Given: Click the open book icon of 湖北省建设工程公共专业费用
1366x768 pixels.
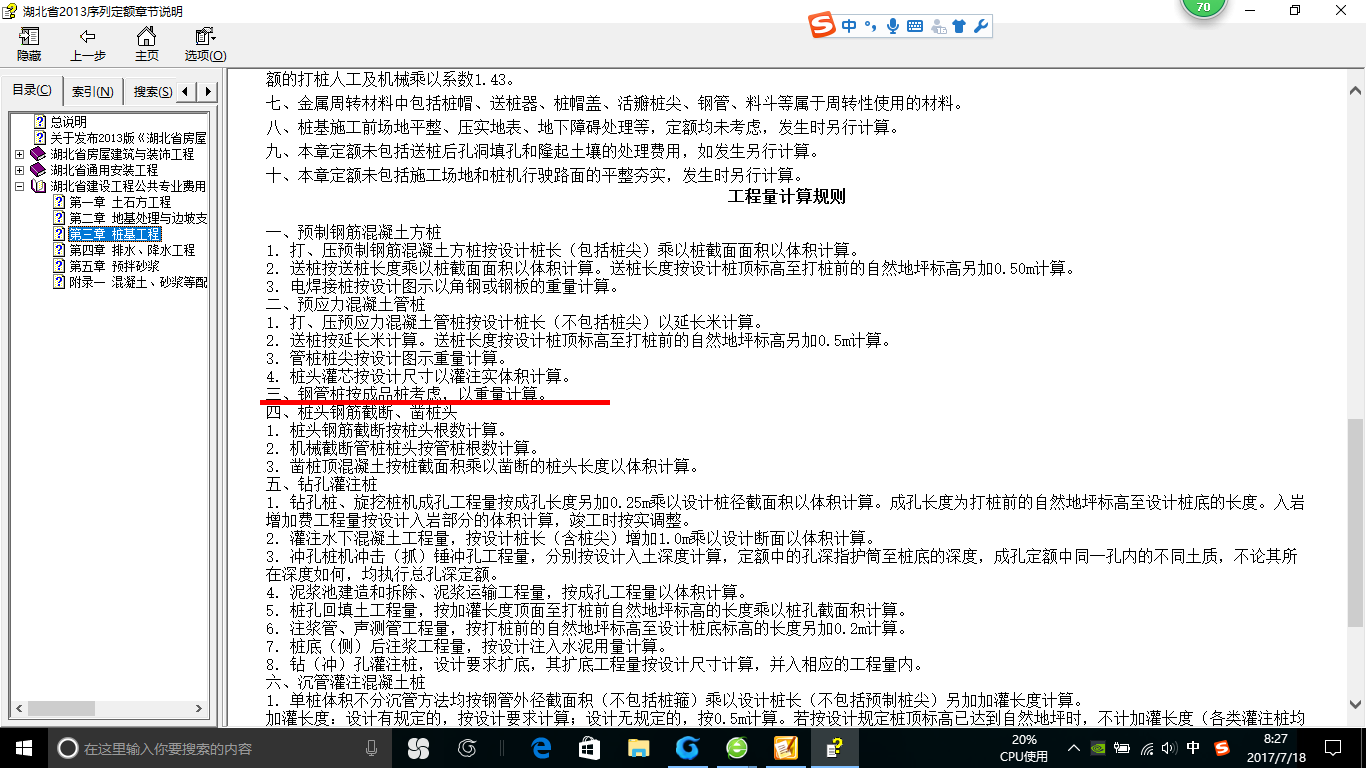Looking at the screenshot, I should pos(38,186).
